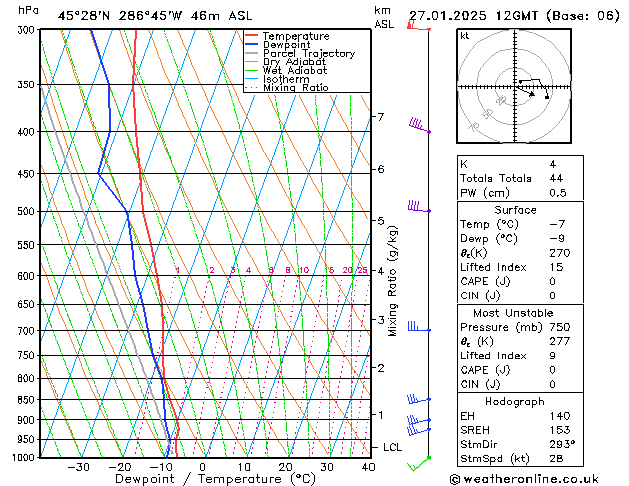Click the orange Dry Adiabat legend line
Image resolution: width=629 pixels, height=486 pixels.
tap(252, 61)
